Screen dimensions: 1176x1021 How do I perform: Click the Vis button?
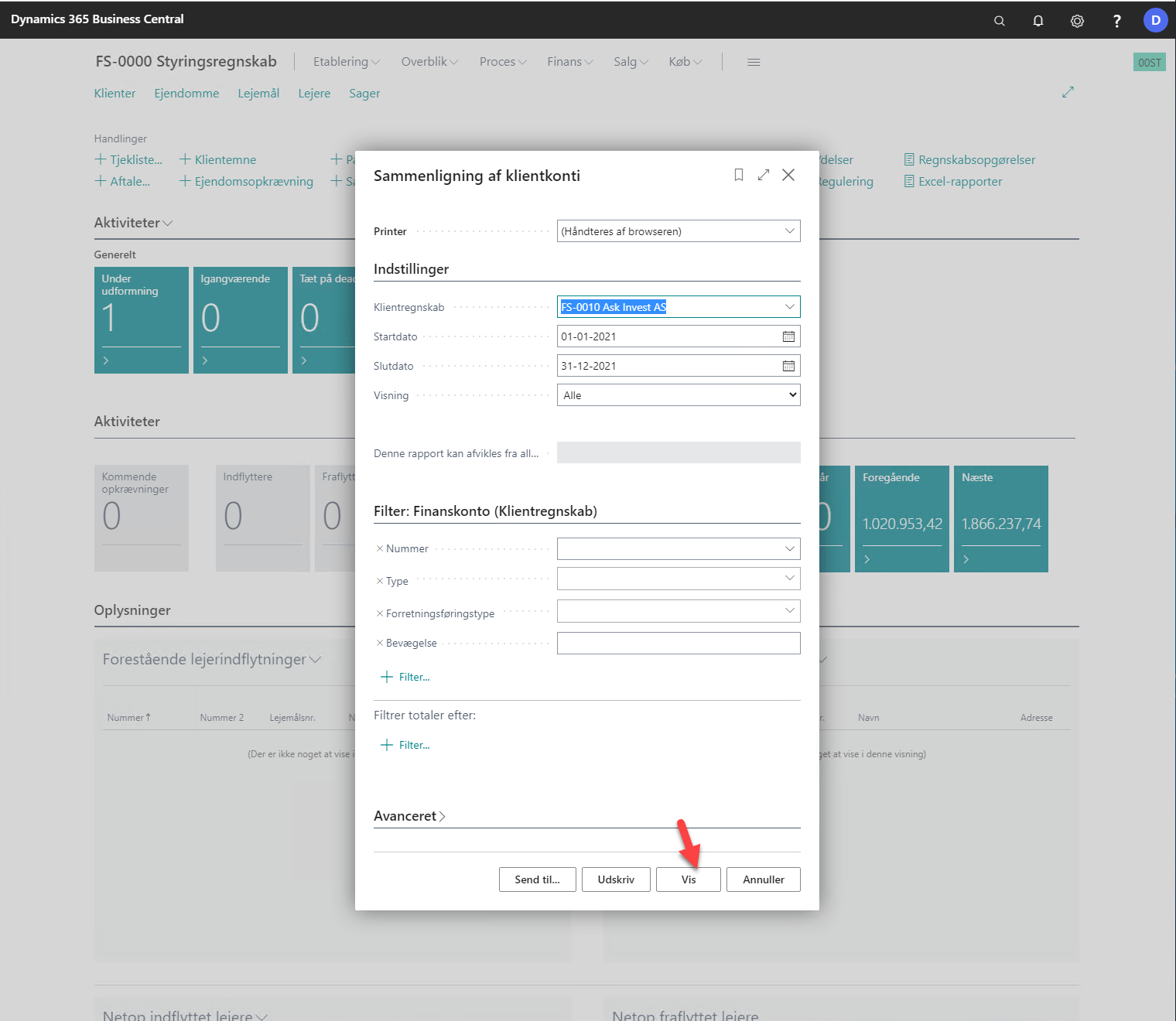click(689, 879)
